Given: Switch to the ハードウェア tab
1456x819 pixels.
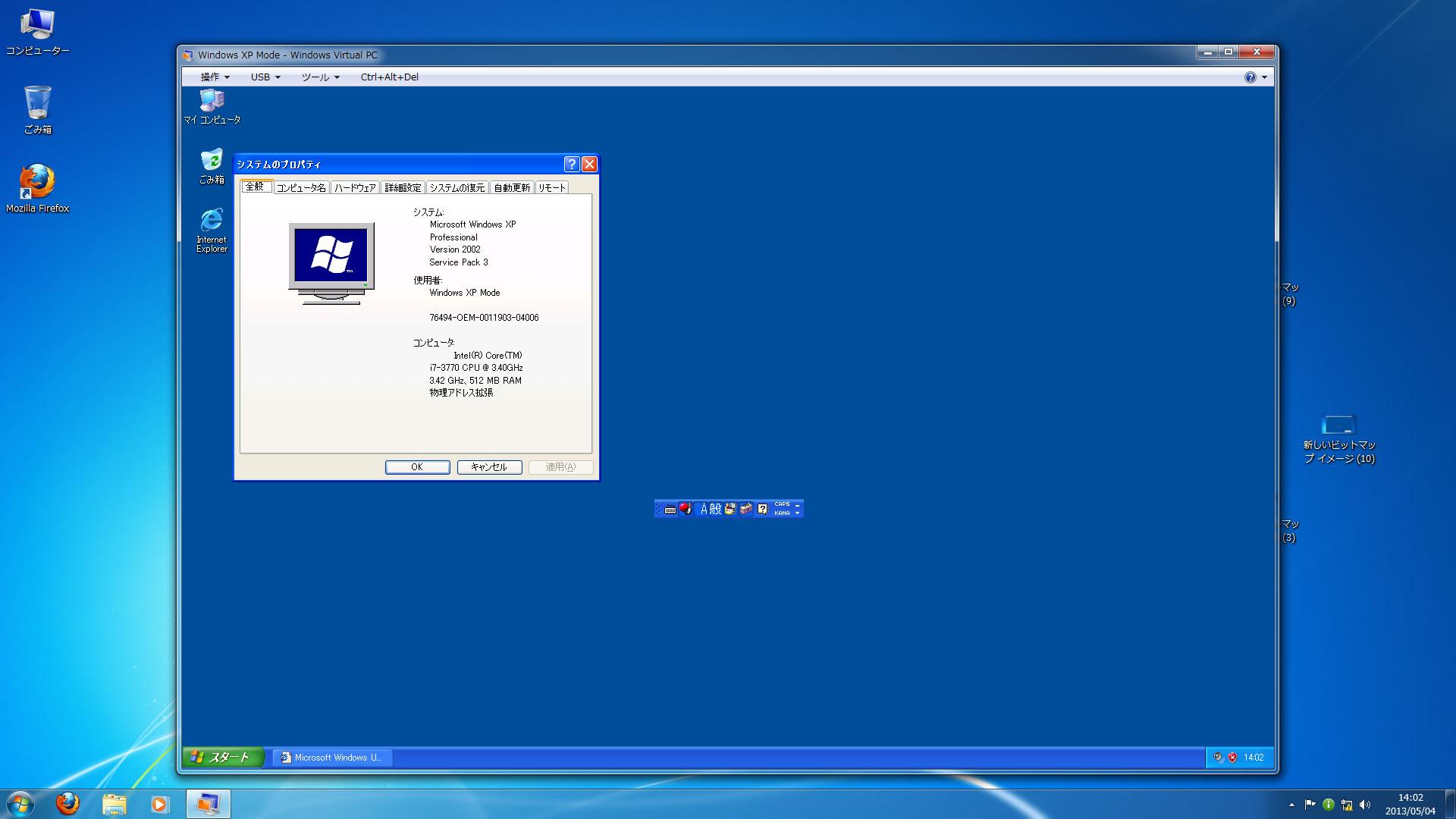Looking at the screenshot, I should click(355, 188).
